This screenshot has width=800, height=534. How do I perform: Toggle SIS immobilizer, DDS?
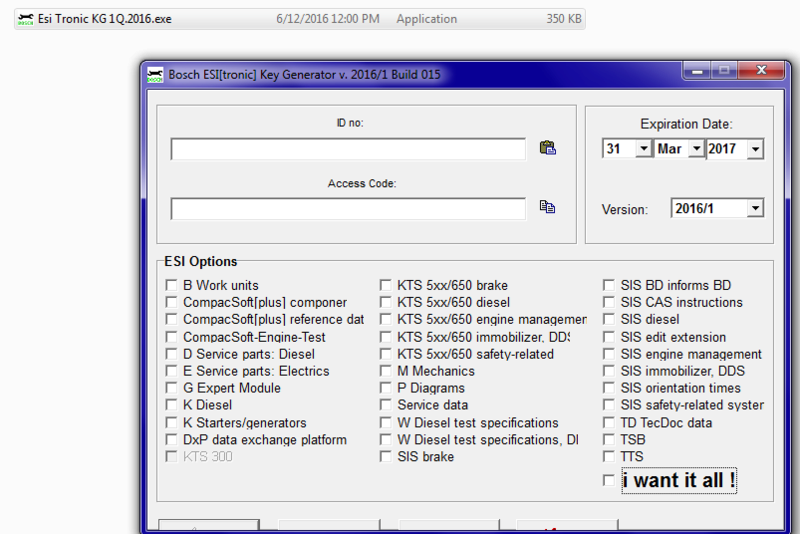click(x=609, y=371)
